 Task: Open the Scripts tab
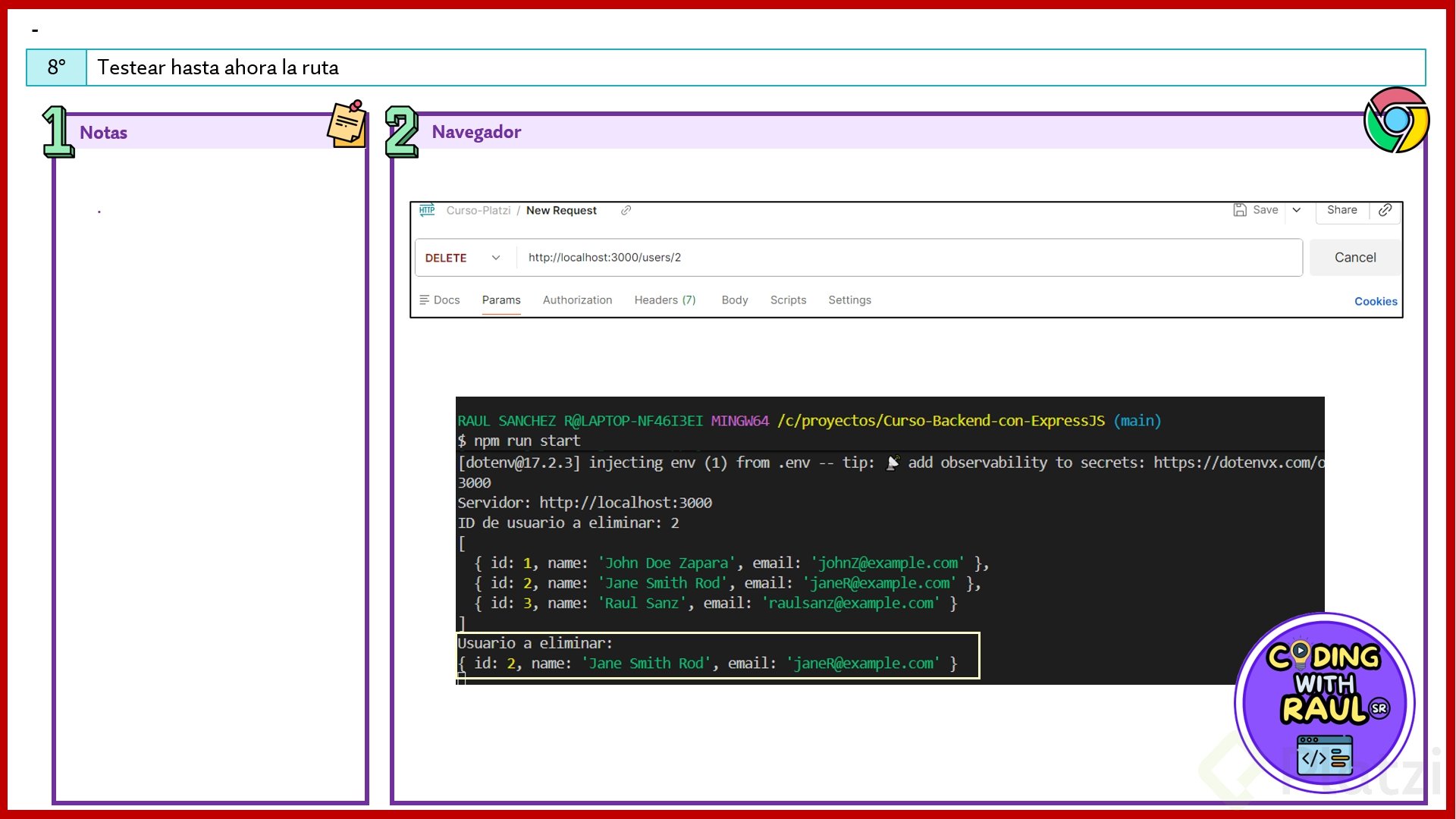coord(788,300)
